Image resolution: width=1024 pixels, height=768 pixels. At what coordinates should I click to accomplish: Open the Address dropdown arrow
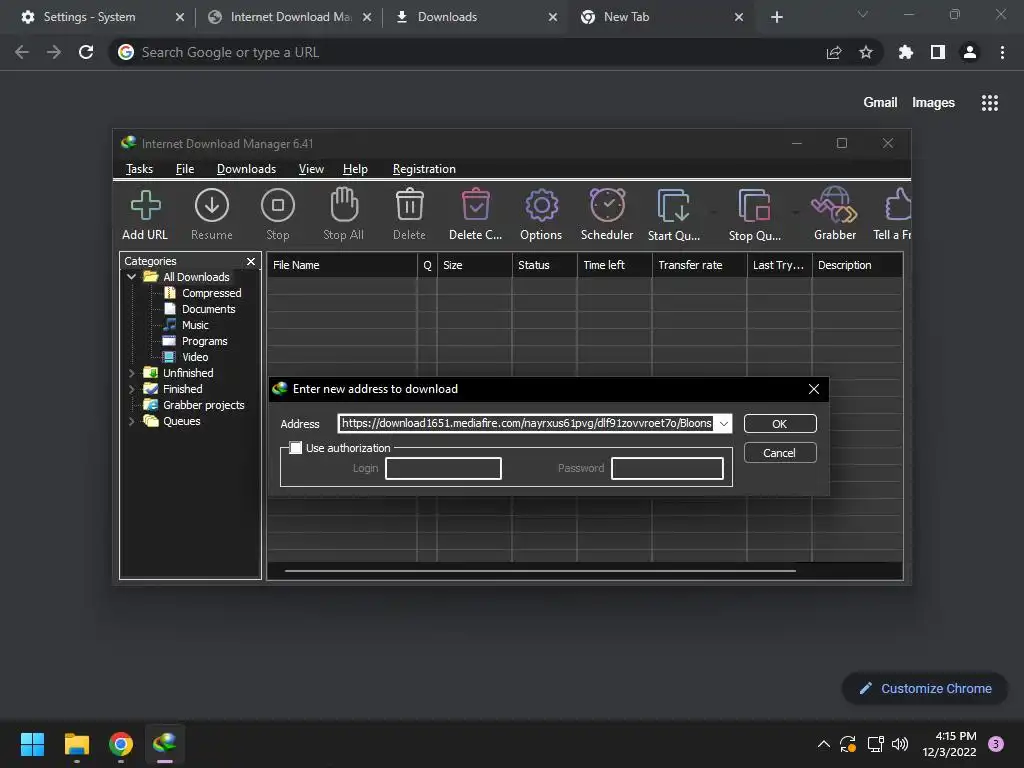724,424
